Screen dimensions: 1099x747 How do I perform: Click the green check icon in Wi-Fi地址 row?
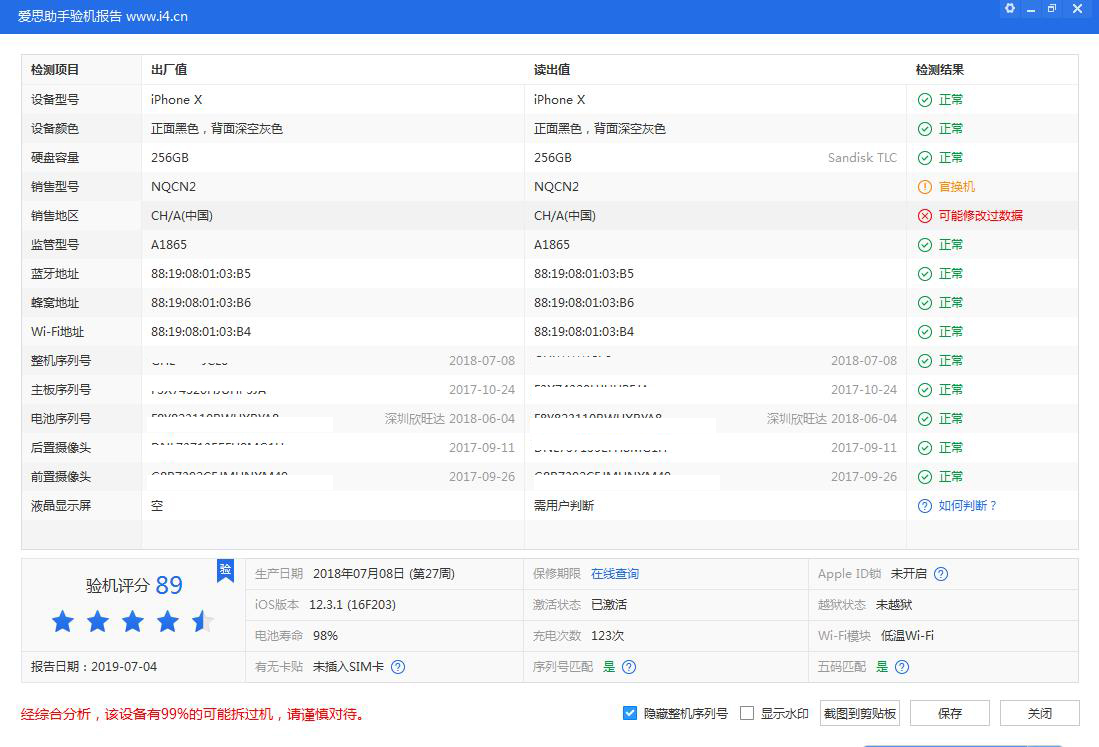[924, 331]
